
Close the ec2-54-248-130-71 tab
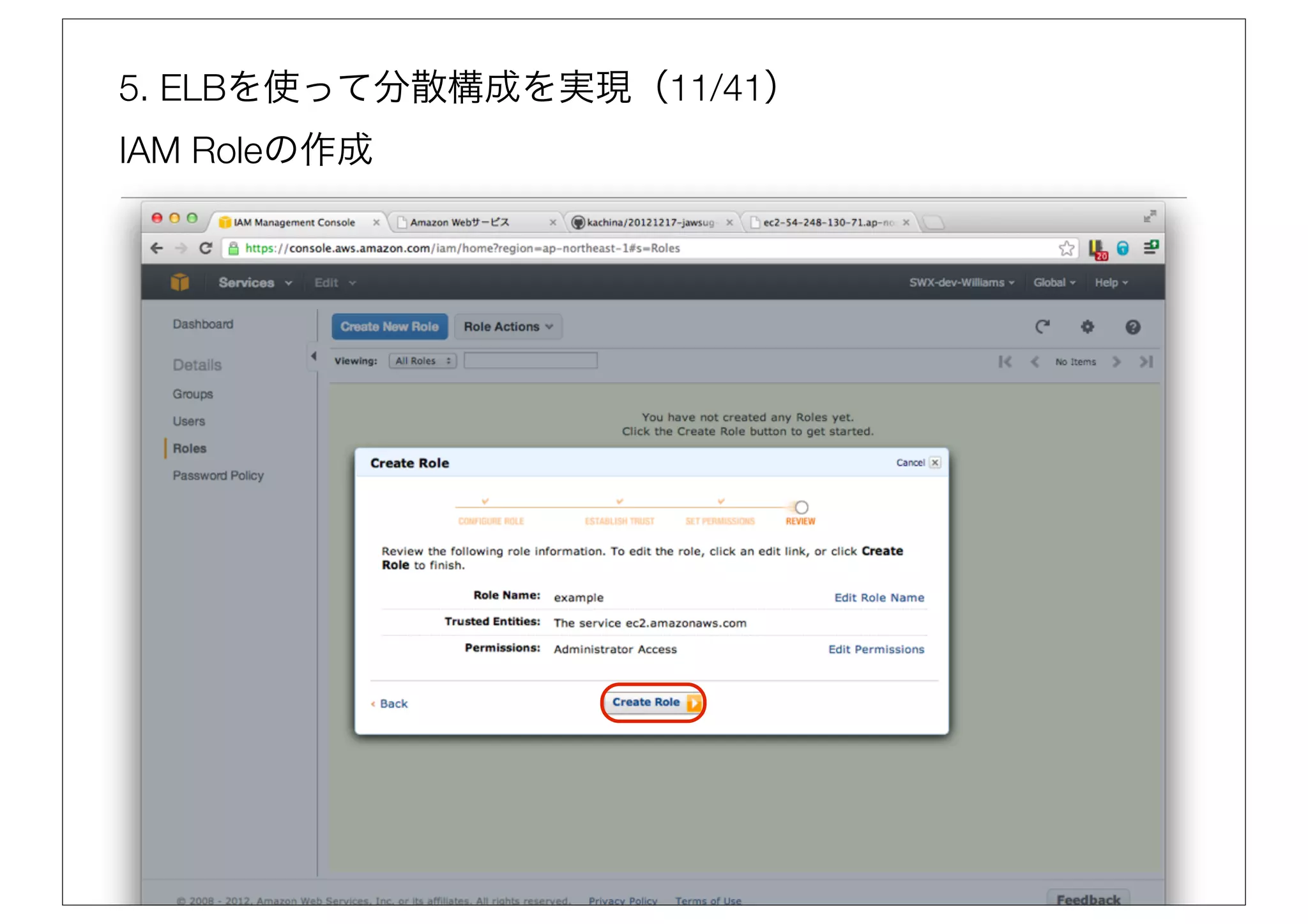[906, 222]
